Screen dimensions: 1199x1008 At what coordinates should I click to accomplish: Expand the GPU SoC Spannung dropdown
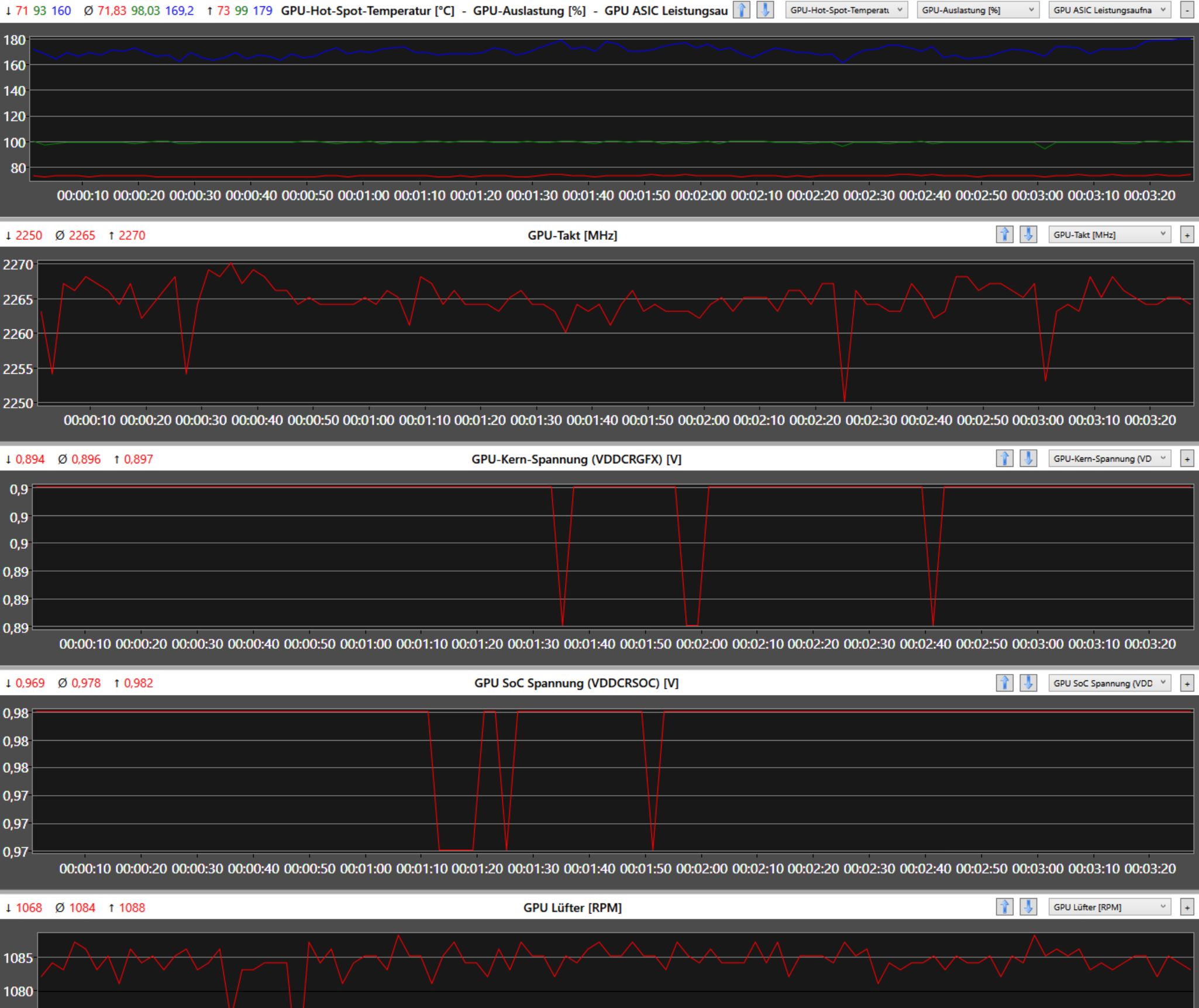(1110, 683)
